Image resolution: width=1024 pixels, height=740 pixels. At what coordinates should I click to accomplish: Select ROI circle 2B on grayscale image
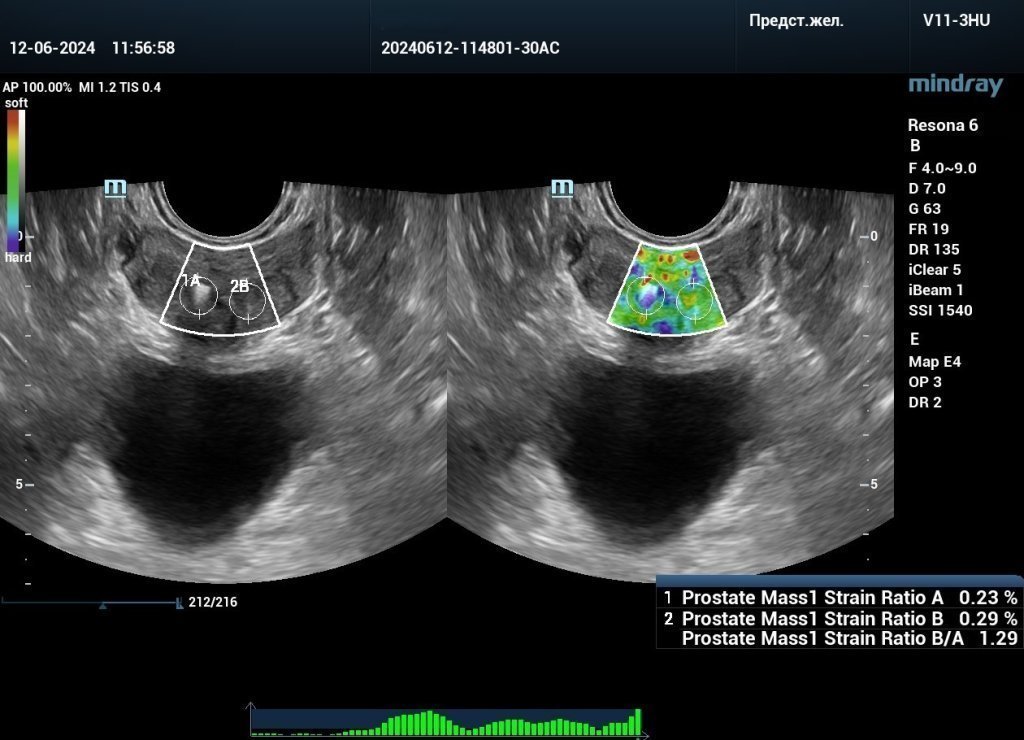(247, 302)
